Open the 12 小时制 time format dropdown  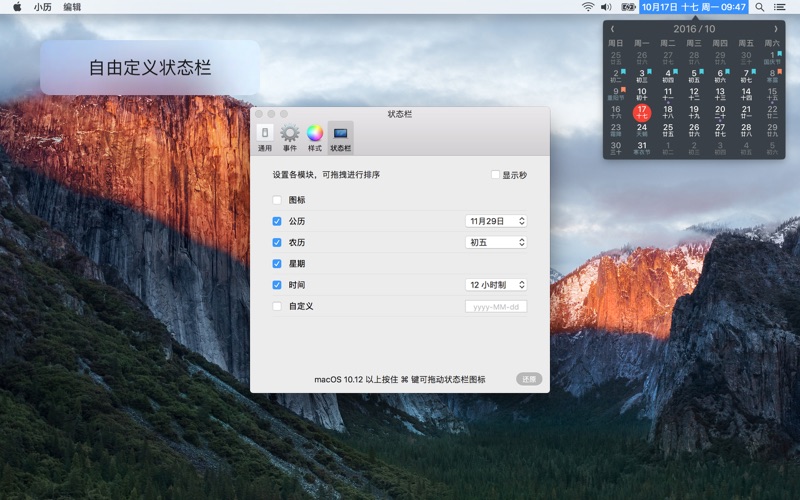[x=496, y=285]
